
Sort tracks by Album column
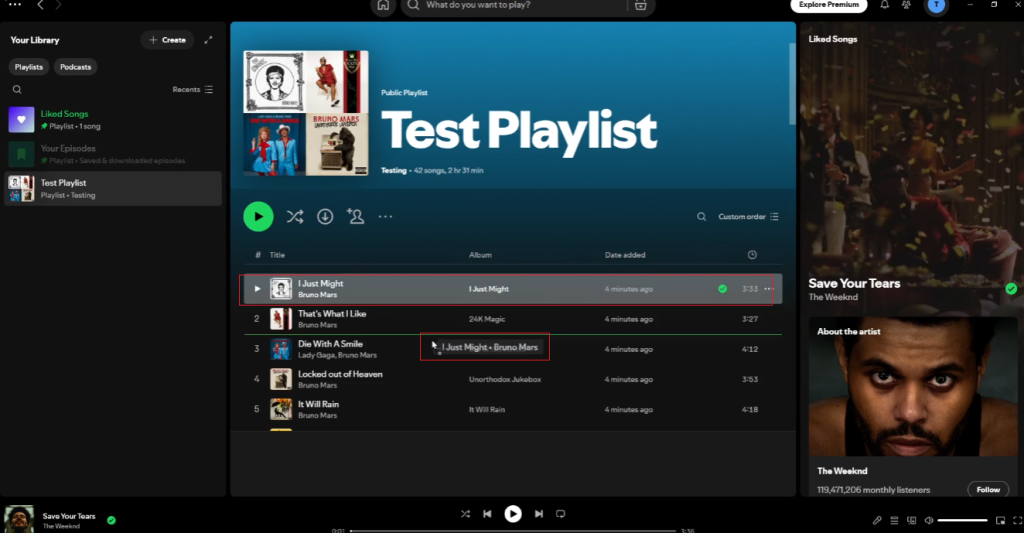point(480,255)
